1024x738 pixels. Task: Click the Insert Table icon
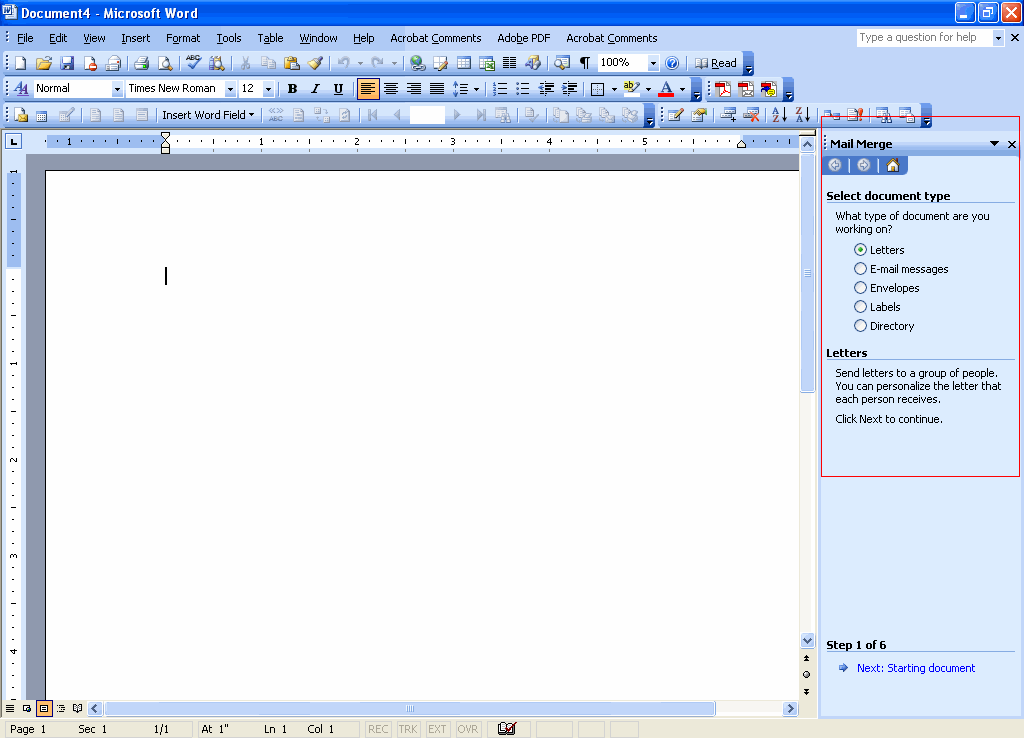coord(464,63)
